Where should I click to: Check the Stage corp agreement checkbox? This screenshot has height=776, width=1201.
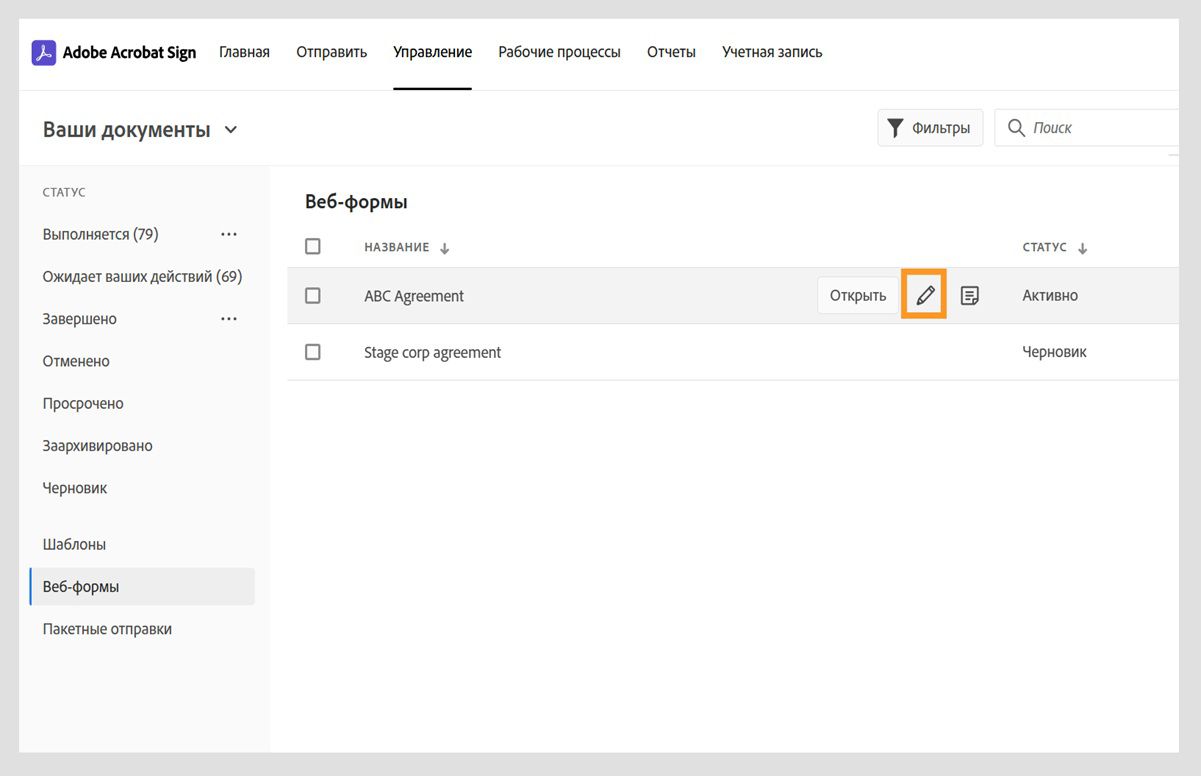313,352
